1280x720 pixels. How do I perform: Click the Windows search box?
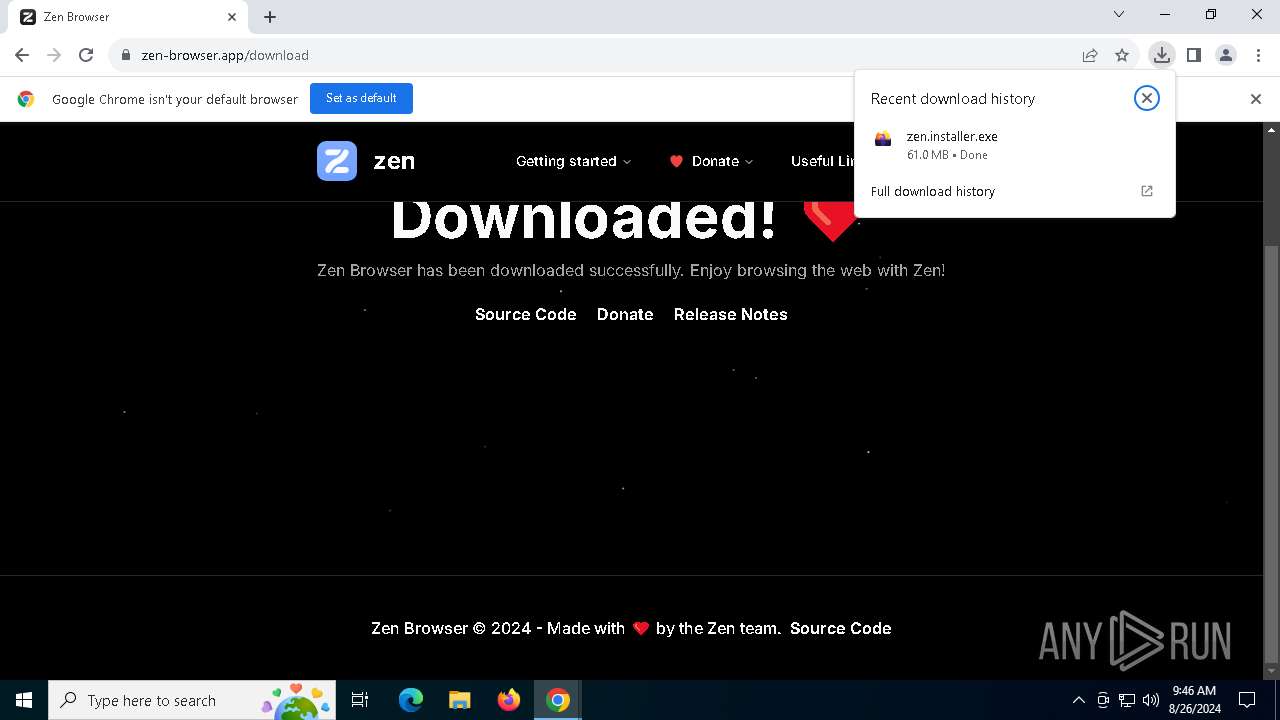(x=192, y=700)
